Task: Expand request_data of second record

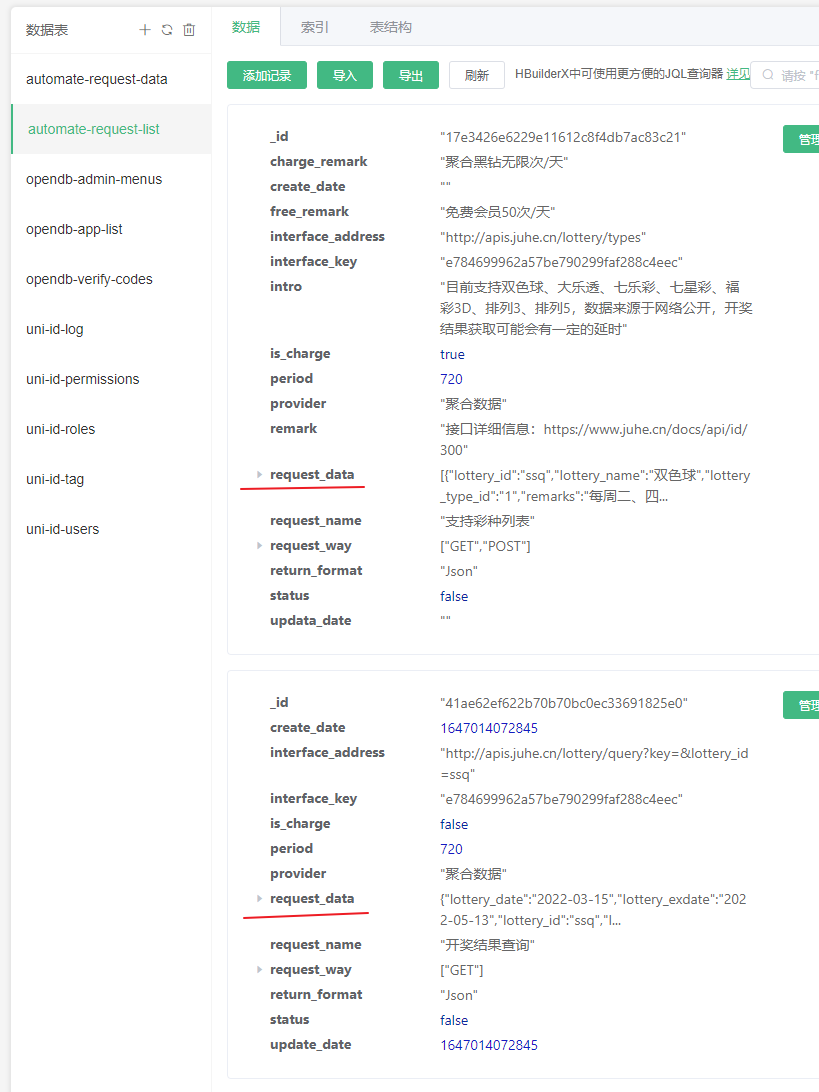Action: click(259, 898)
